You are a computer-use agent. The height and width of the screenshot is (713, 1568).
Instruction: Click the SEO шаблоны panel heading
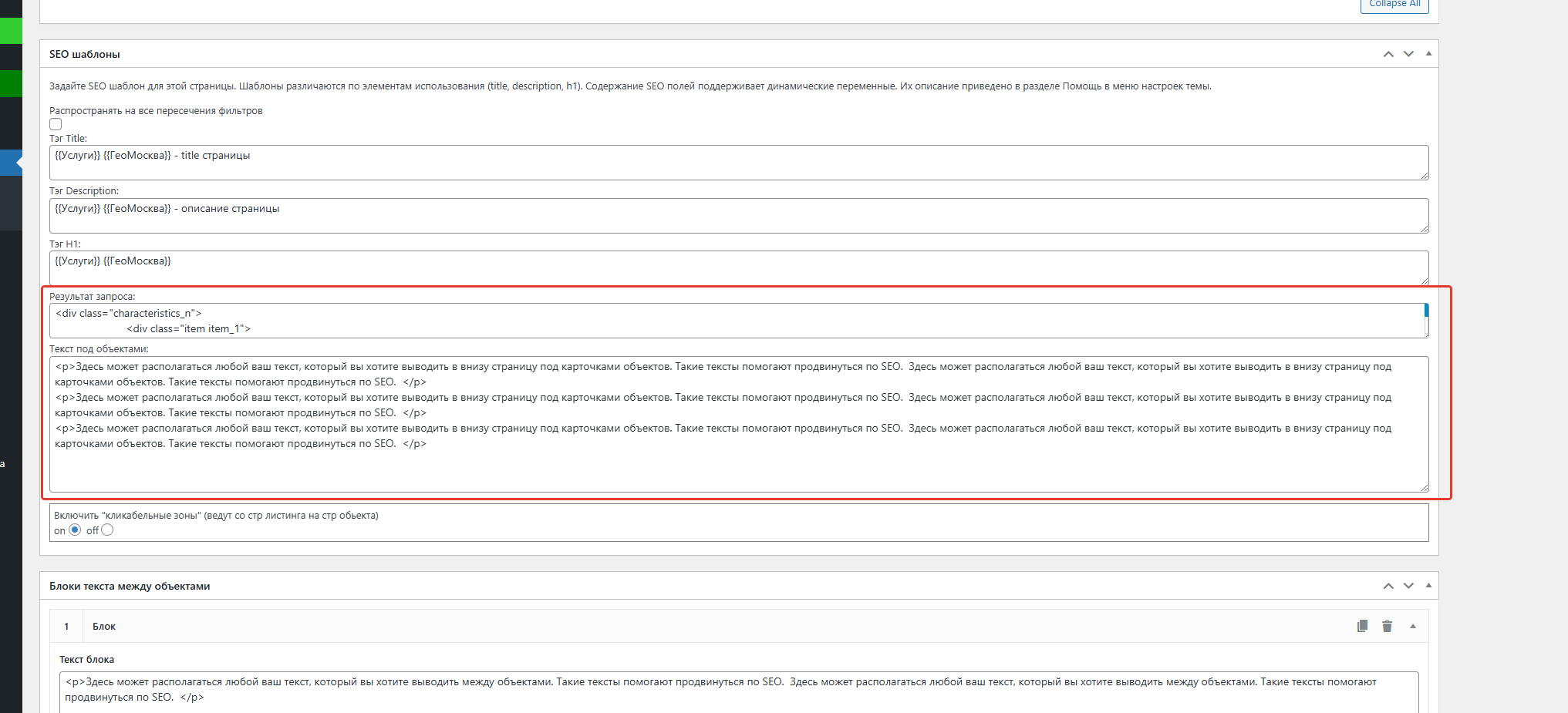pos(85,54)
